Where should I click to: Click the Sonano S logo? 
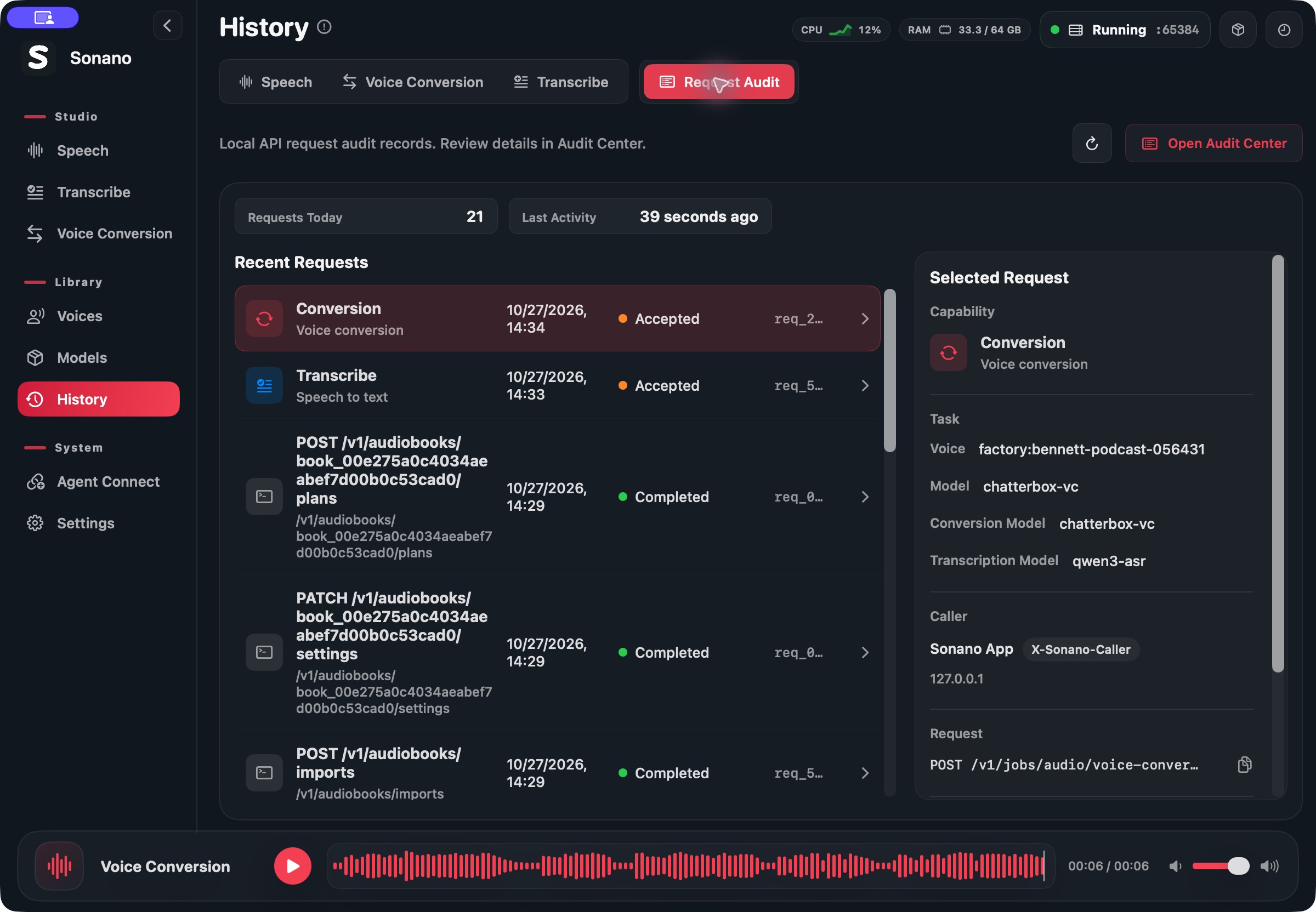tap(38, 58)
